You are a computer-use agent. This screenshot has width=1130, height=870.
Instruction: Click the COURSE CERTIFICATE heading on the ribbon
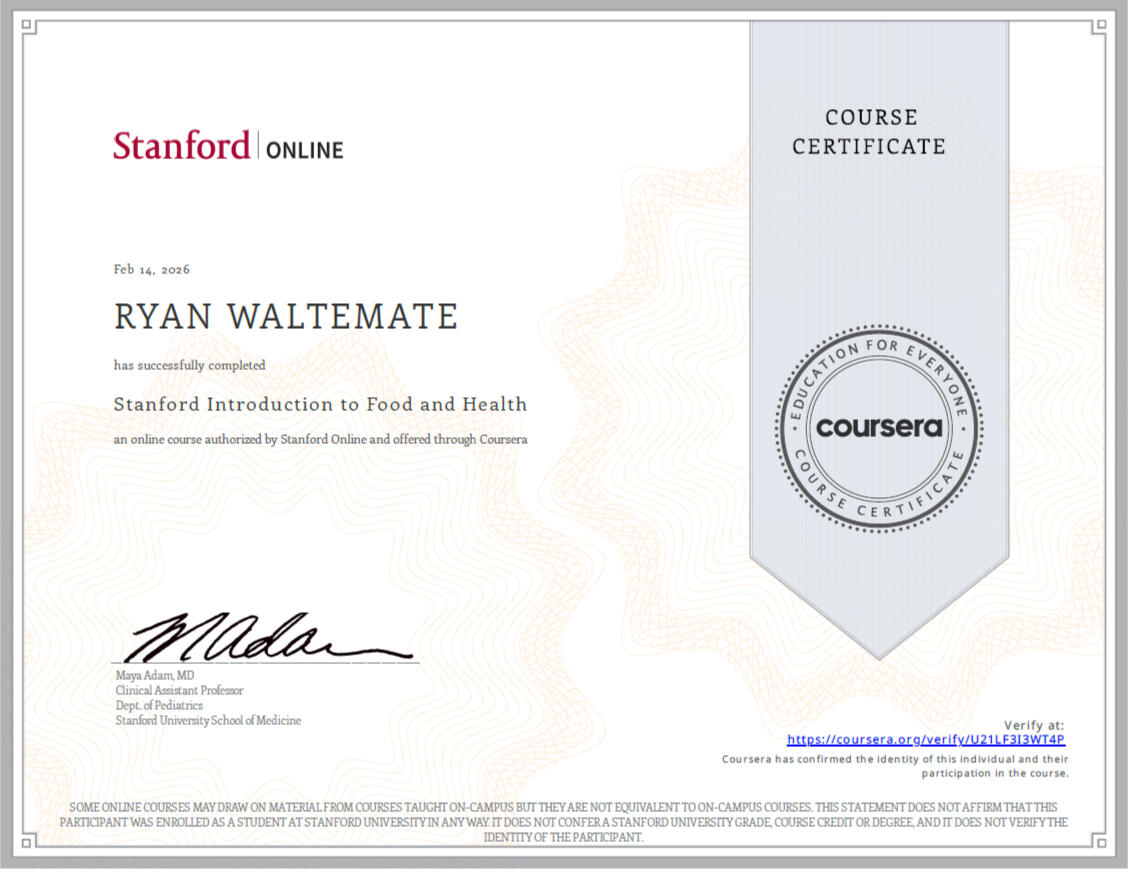pos(869,132)
